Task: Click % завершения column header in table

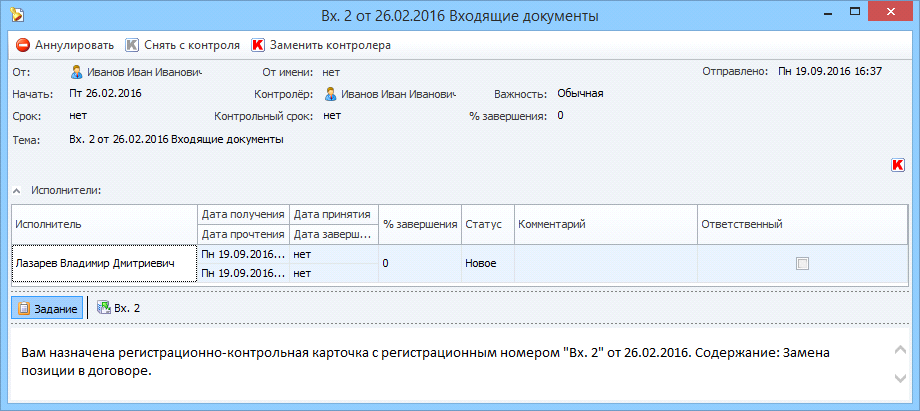Action: click(420, 224)
